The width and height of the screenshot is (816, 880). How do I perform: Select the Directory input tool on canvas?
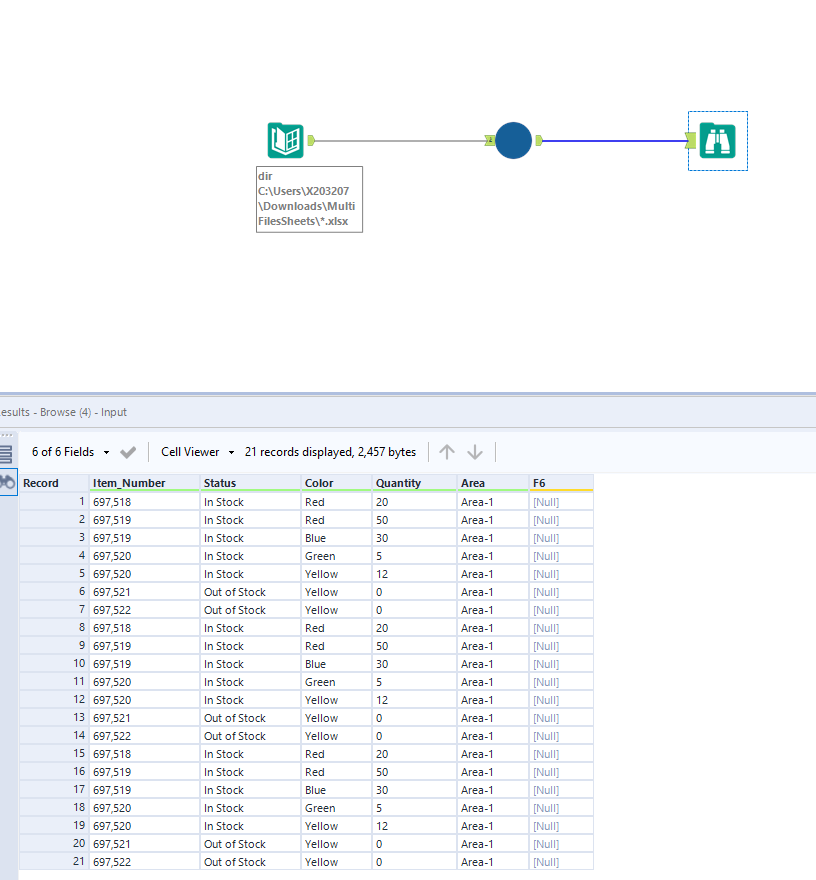pos(285,140)
